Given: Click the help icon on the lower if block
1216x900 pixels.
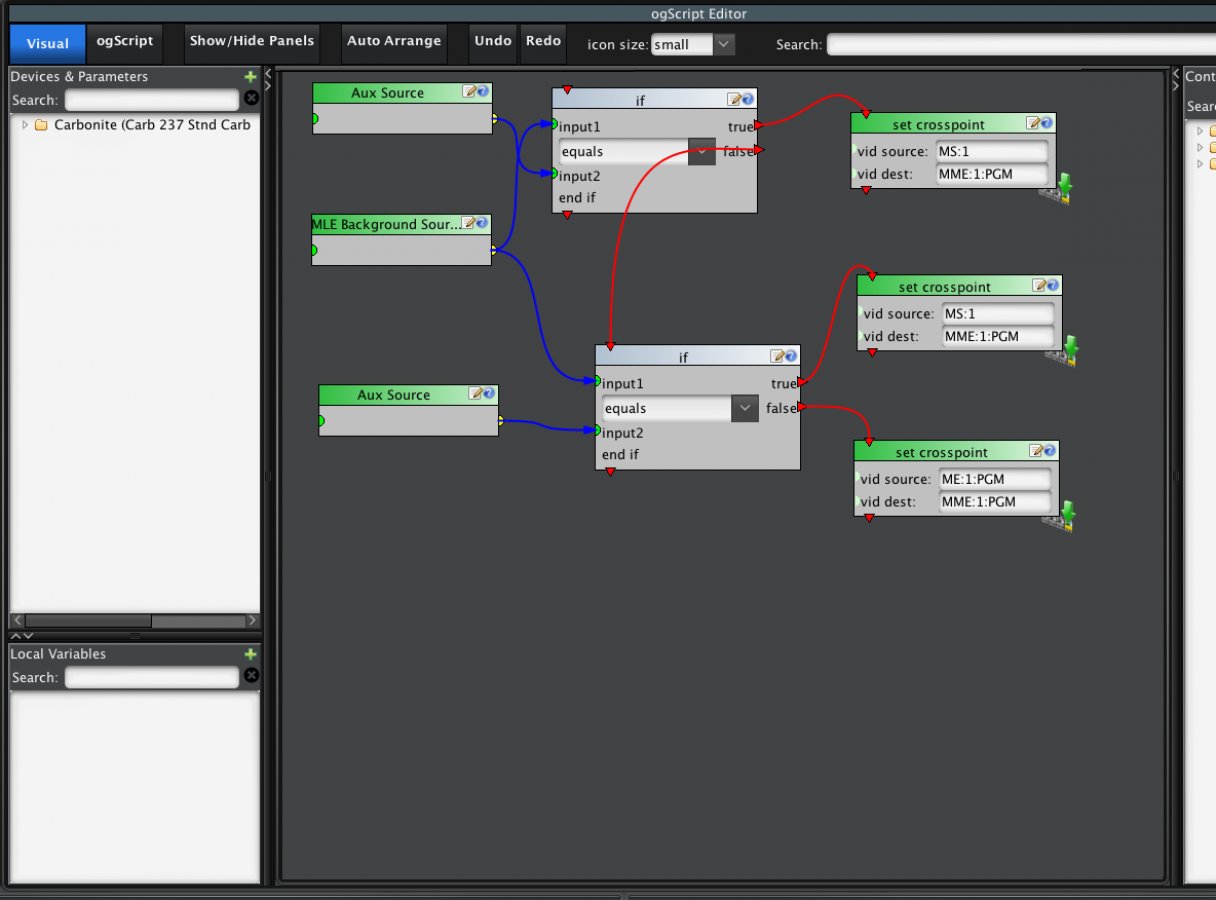Looking at the screenshot, I should coord(790,356).
